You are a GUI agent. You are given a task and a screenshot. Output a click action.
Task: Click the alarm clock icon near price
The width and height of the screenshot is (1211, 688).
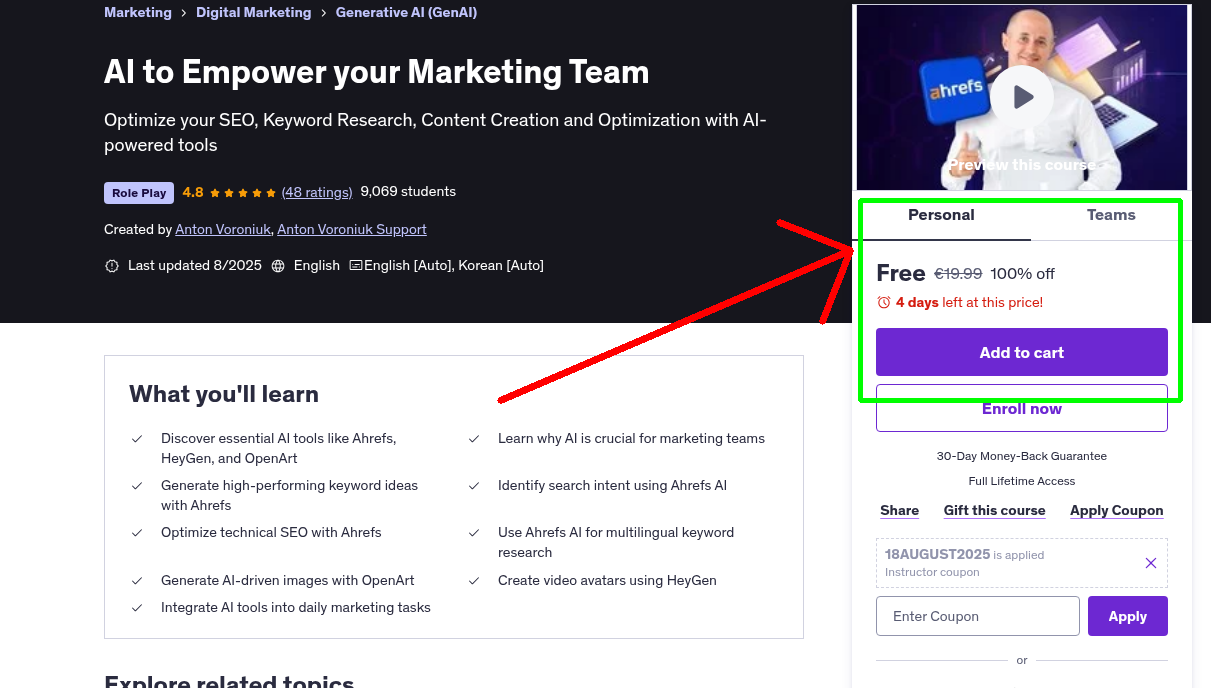click(x=883, y=302)
